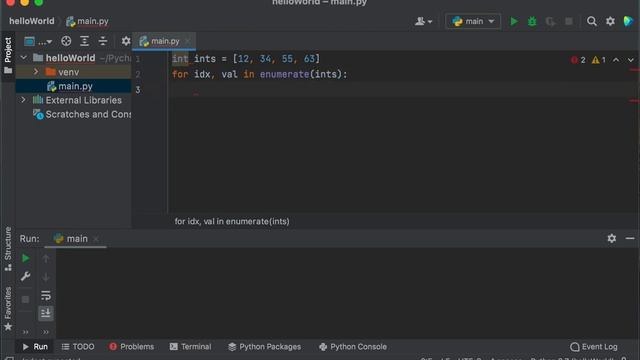The width and height of the screenshot is (640, 360).
Task: Open the Python Packages tab
Action: (264, 347)
